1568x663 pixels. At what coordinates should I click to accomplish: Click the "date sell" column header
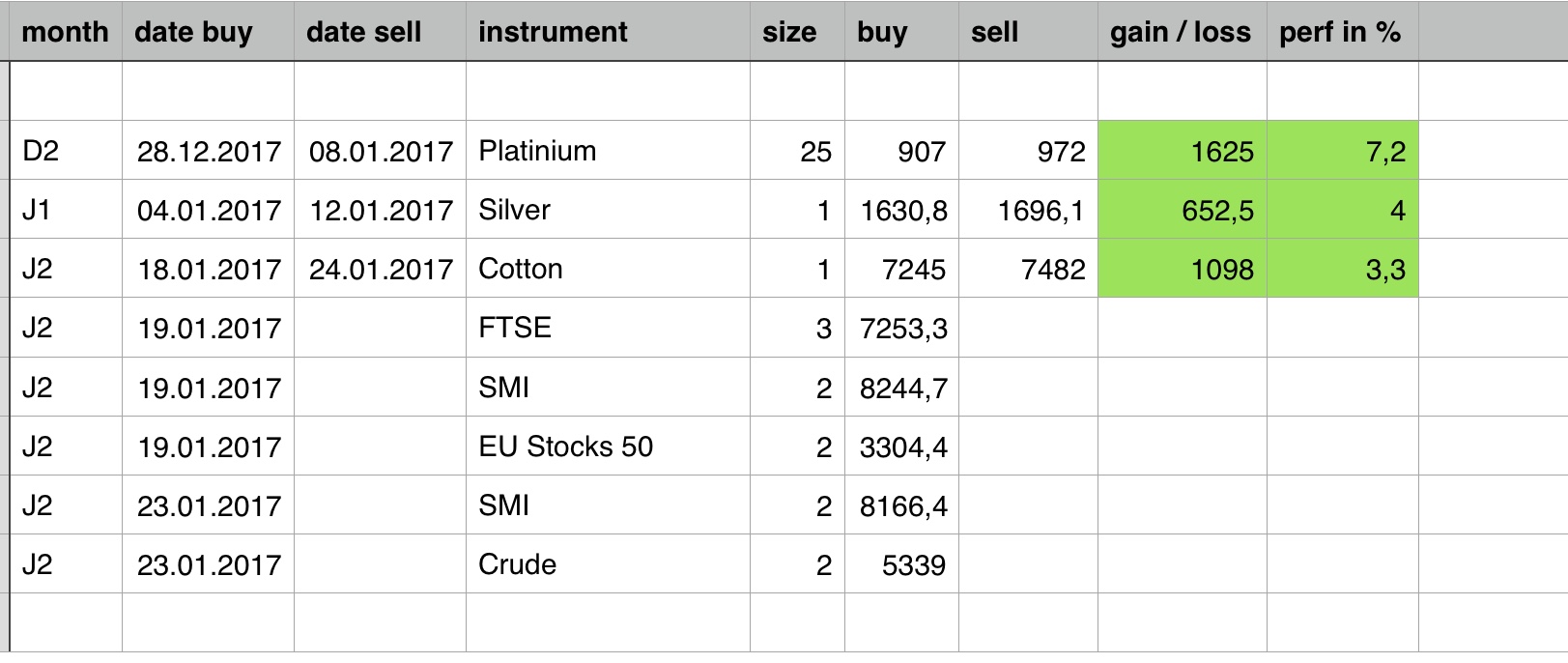coord(364,32)
